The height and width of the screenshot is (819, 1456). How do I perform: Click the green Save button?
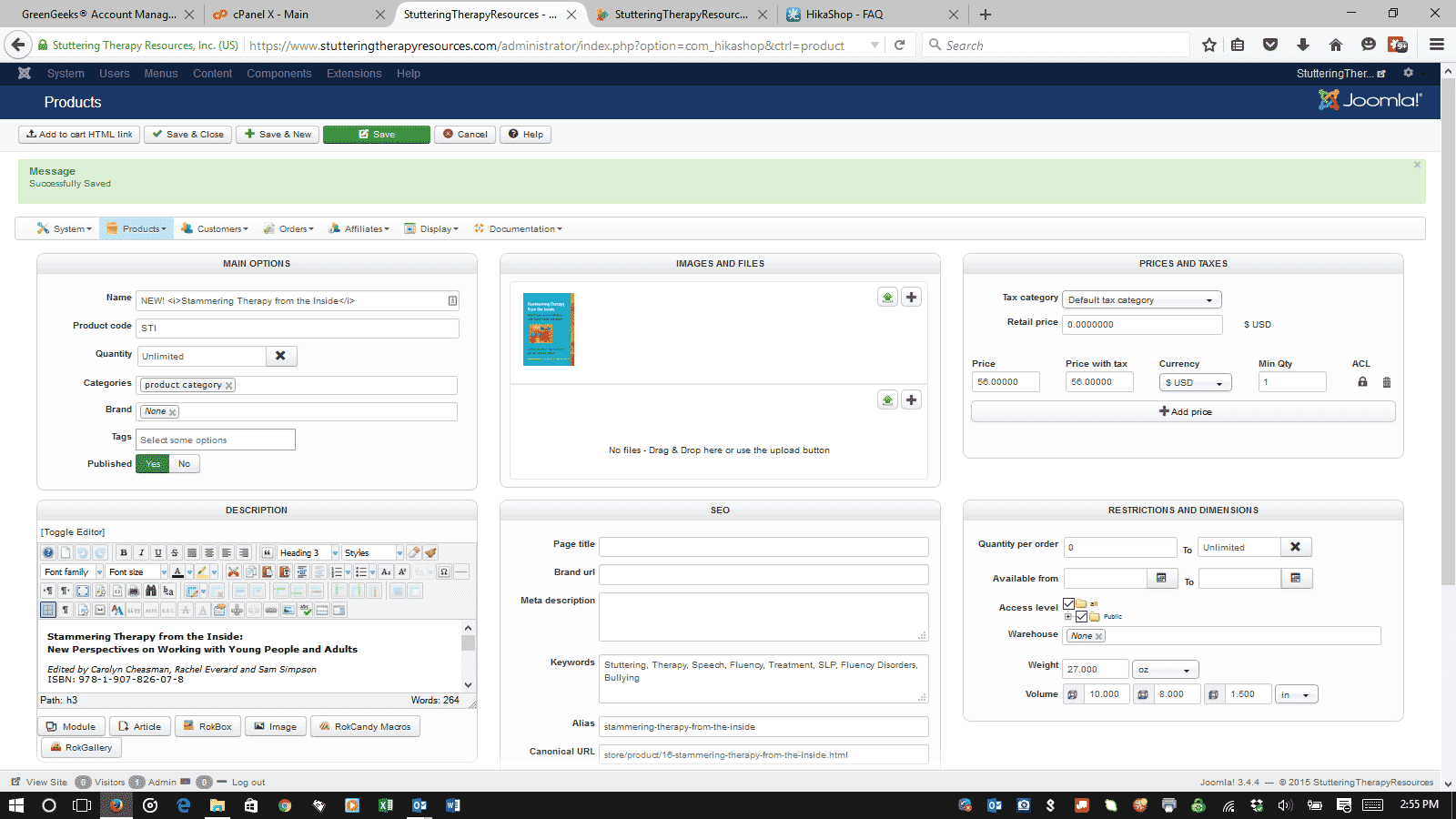point(377,134)
